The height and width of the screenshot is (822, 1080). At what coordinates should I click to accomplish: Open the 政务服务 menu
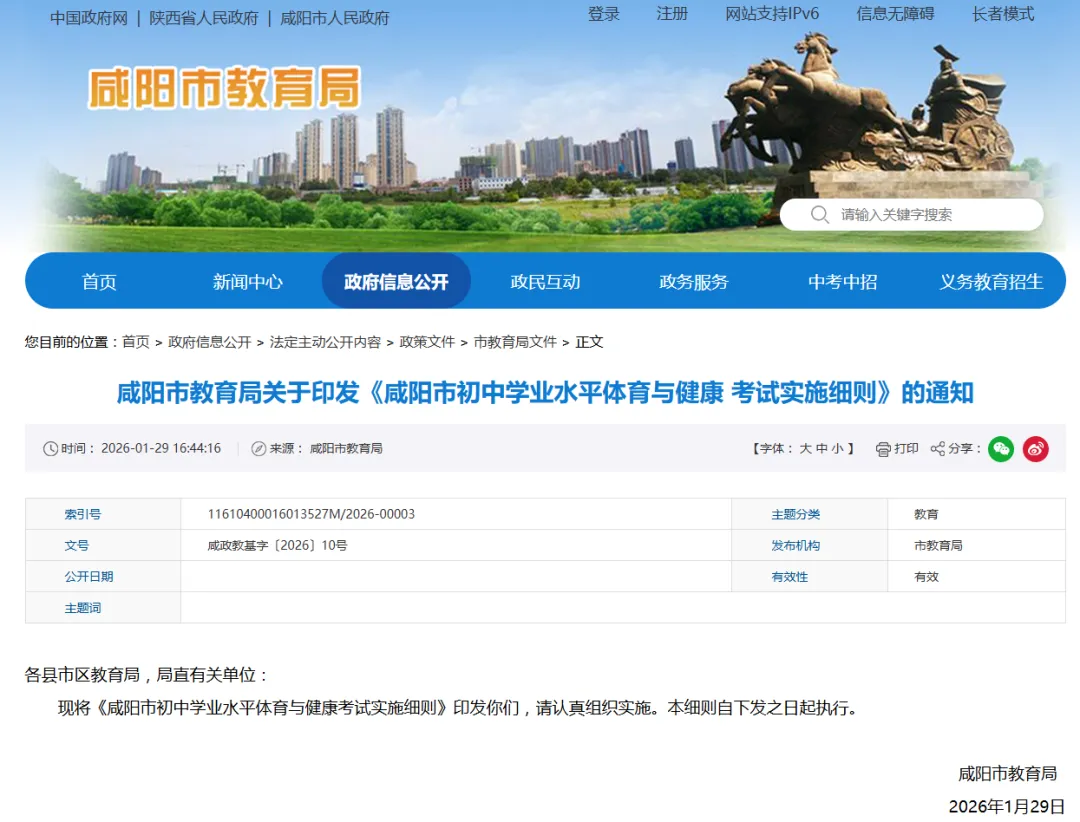pyautogui.click(x=693, y=281)
